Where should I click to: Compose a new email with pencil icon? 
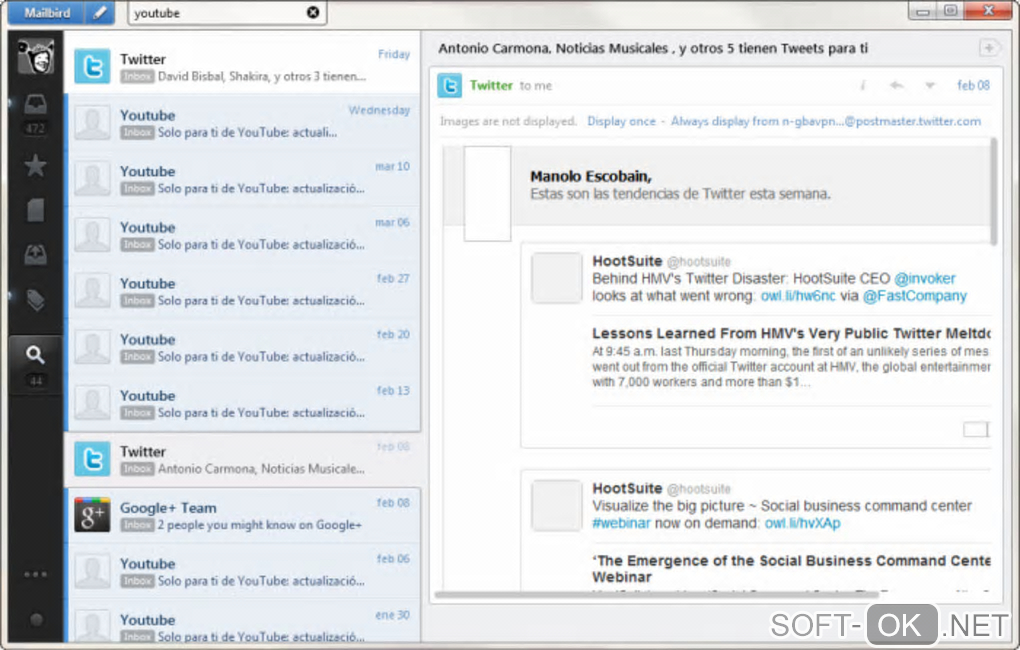100,12
